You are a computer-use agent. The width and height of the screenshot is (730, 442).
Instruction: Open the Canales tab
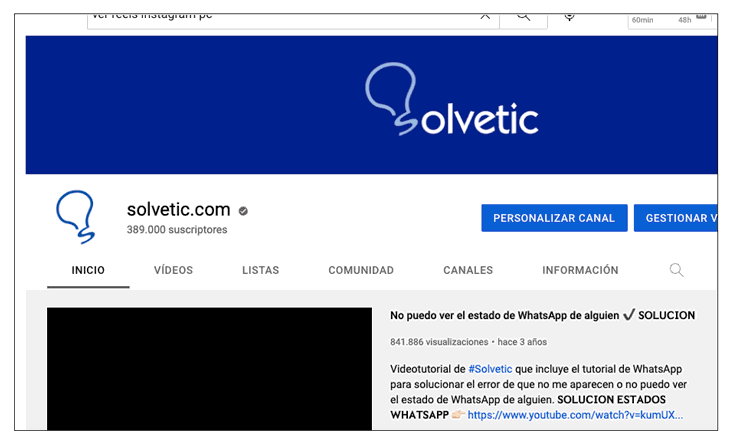[x=468, y=270]
